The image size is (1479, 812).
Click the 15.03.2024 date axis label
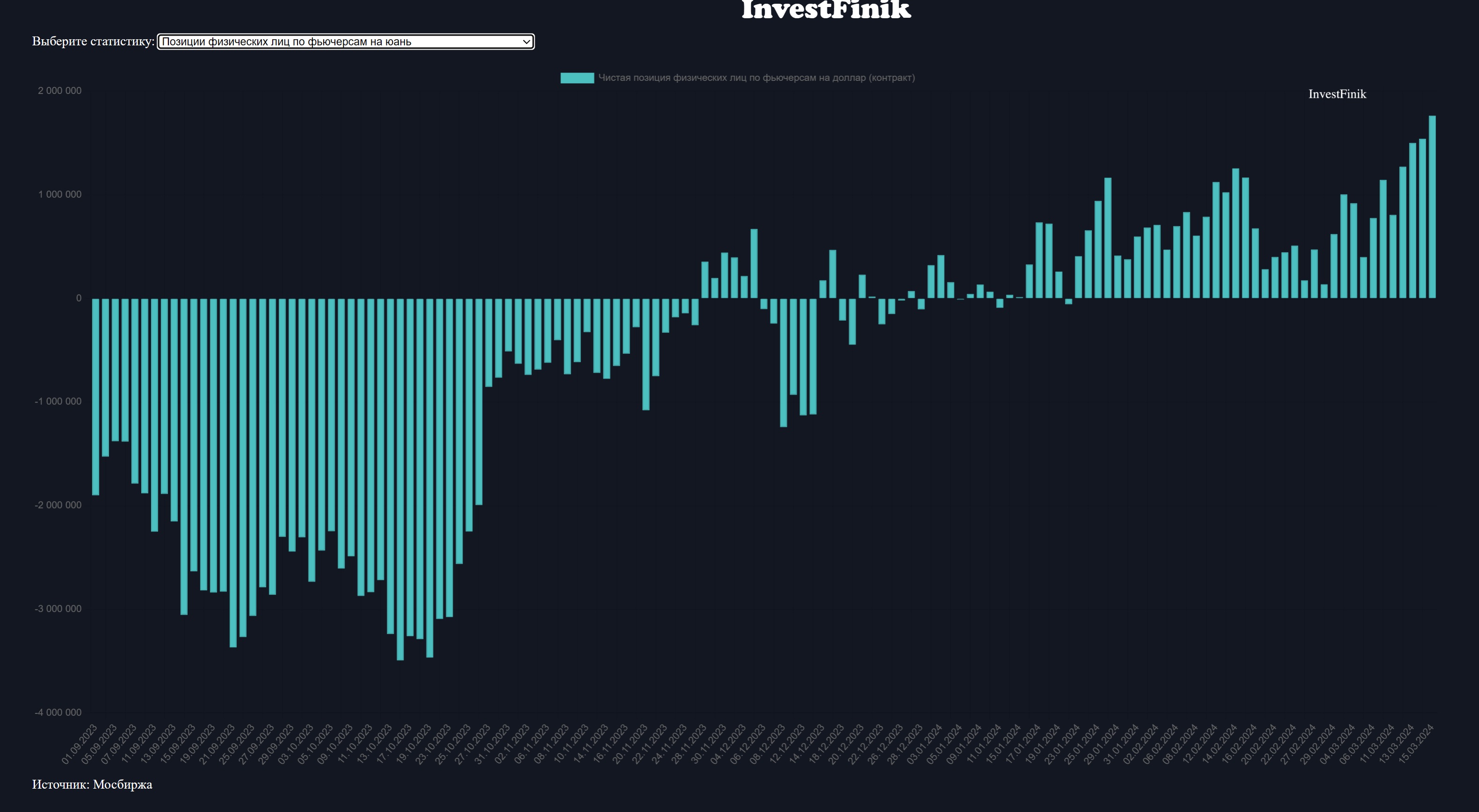tap(1416, 744)
